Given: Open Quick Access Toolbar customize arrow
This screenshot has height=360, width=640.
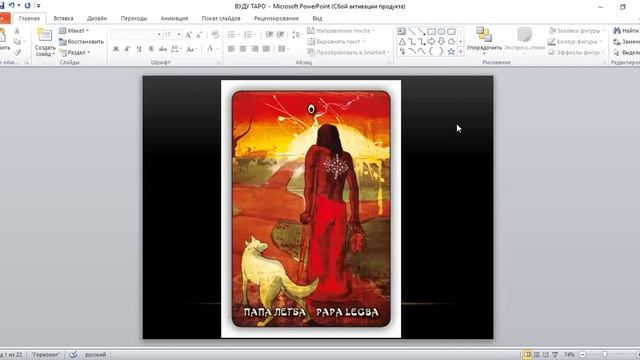Looking at the screenshot, I should [x=38, y=6].
